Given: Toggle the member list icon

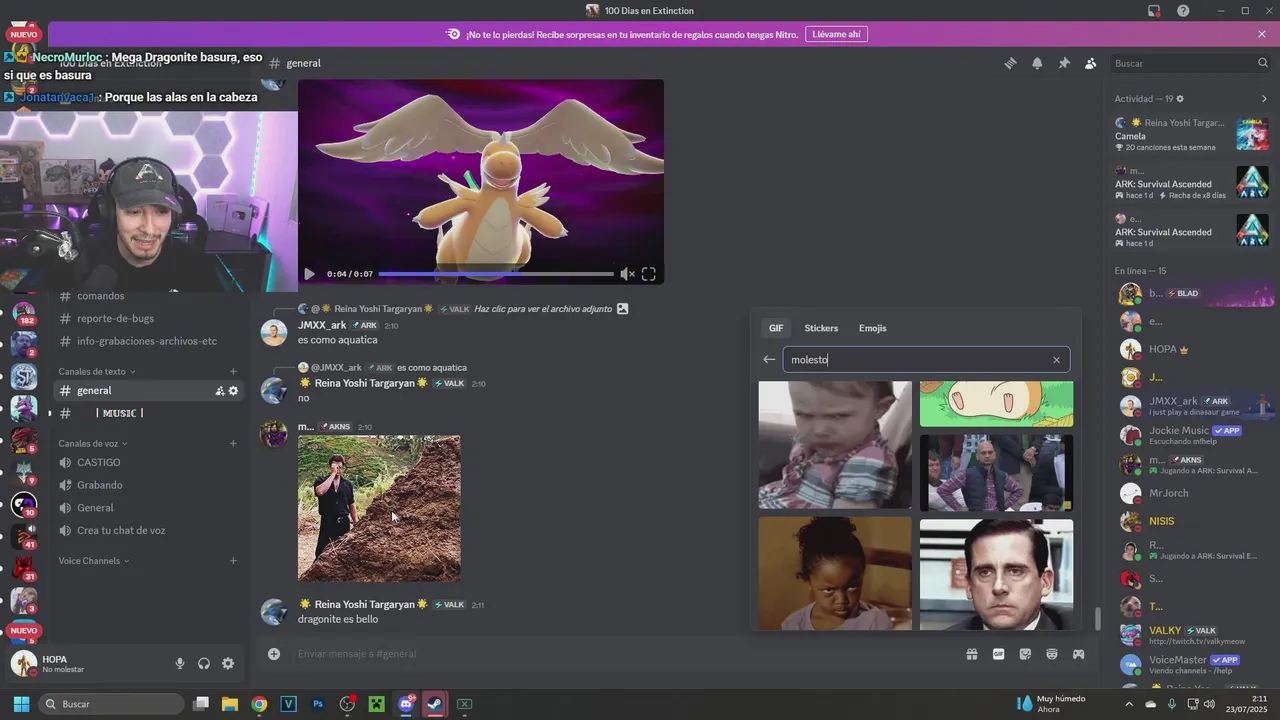Looking at the screenshot, I should click(x=1091, y=63).
